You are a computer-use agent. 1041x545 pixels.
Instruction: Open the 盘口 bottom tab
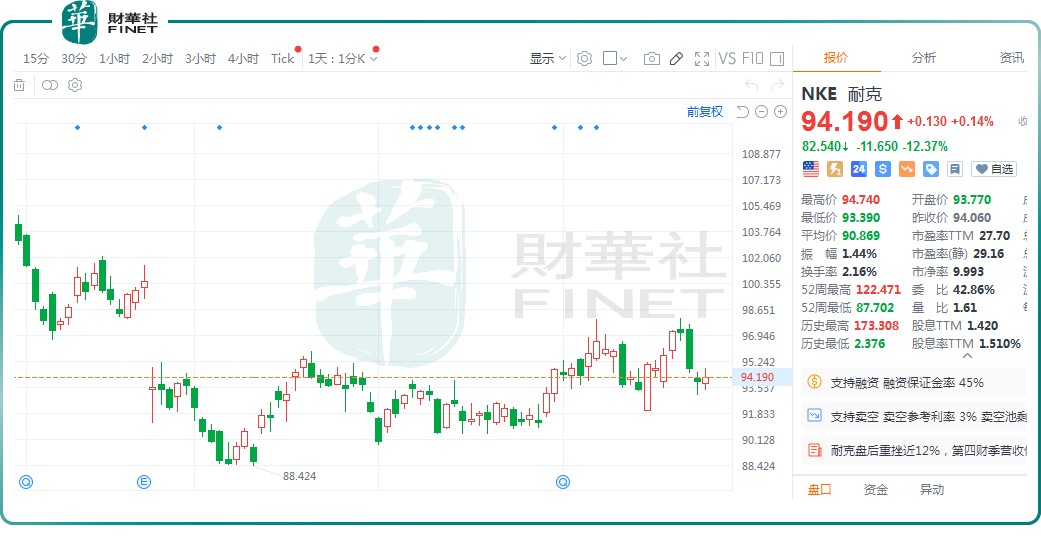(x=819, y=489)
